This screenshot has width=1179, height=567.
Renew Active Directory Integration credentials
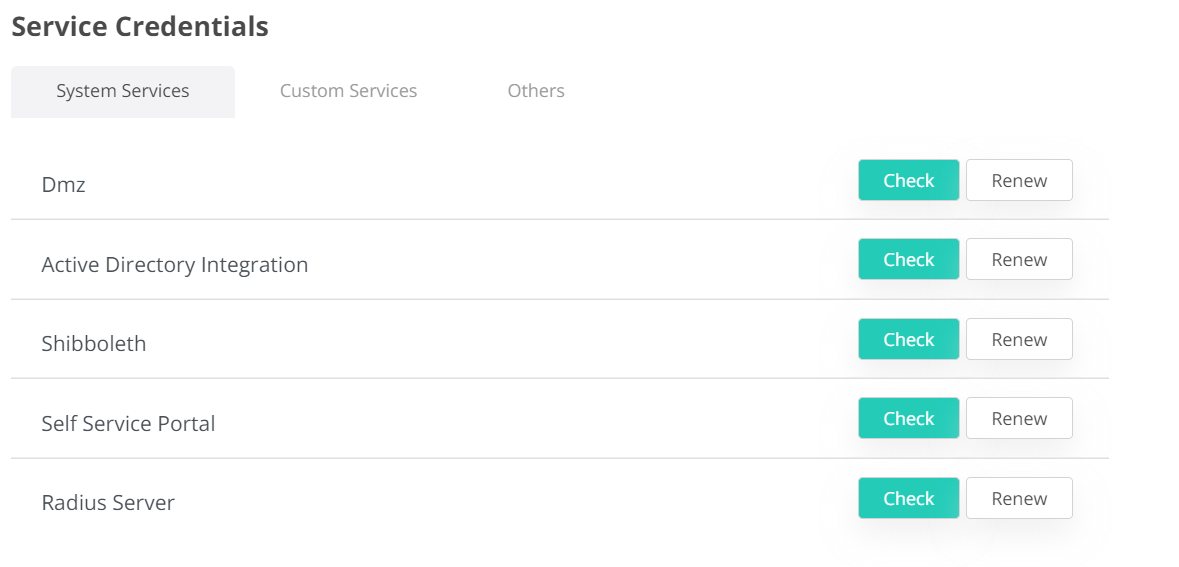[1019, 260]
